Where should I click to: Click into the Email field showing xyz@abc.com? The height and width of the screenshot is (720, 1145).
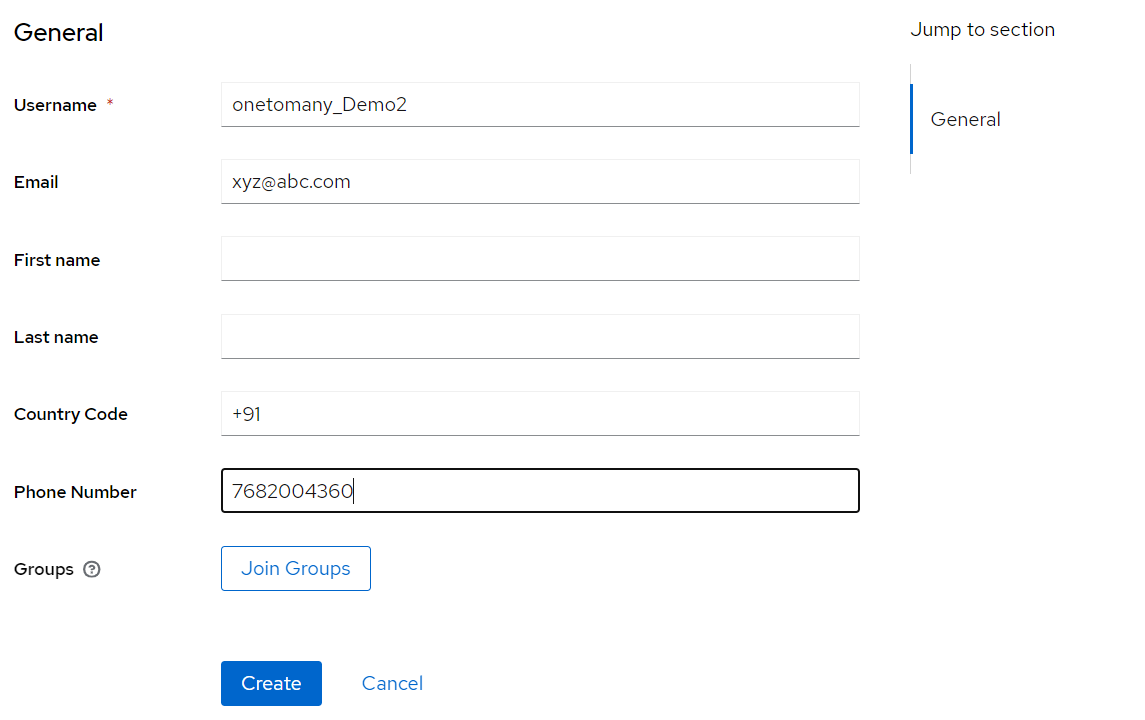(x=540, y=181)
